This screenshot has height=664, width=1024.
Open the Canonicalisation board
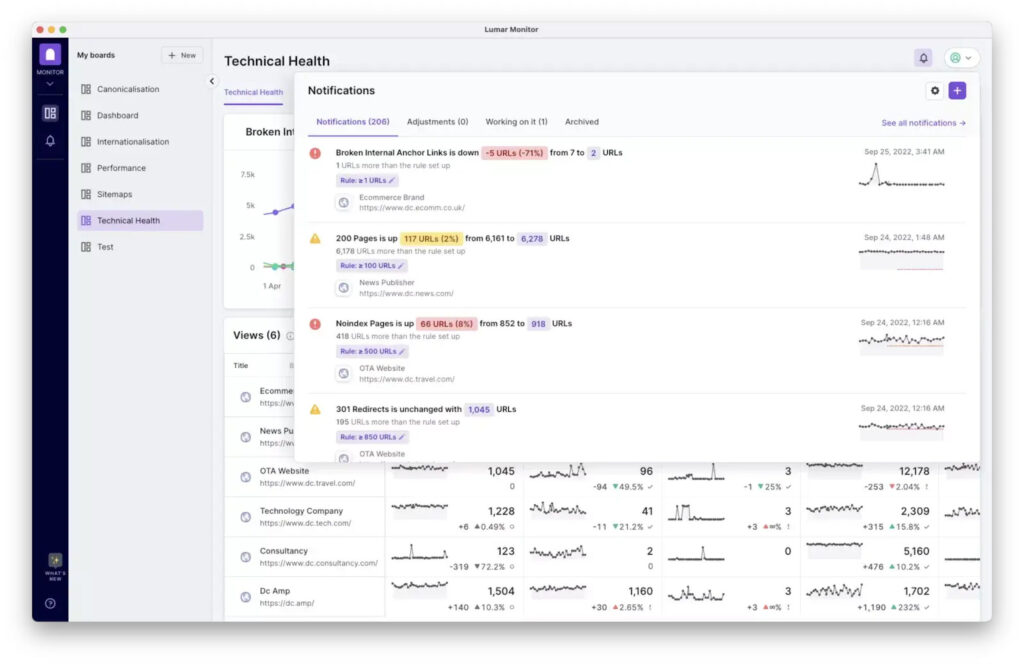(x=128, y=89)
